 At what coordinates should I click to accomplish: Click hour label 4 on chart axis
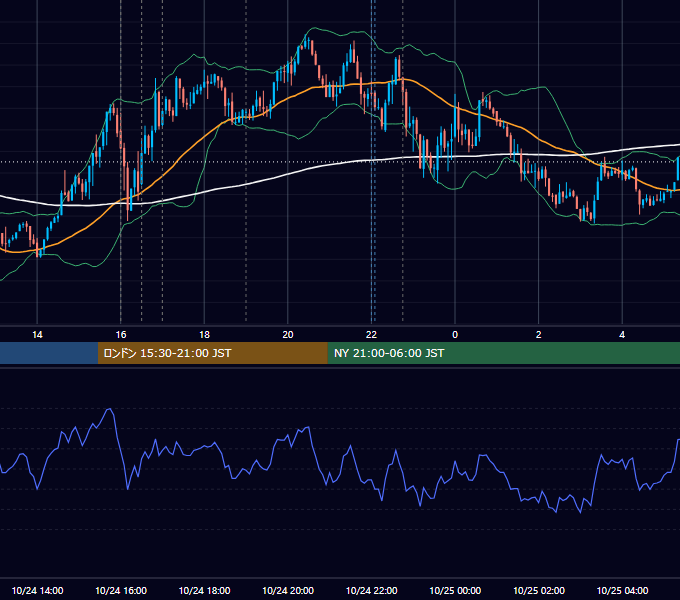pyautogui.click(x=622, y=335)
